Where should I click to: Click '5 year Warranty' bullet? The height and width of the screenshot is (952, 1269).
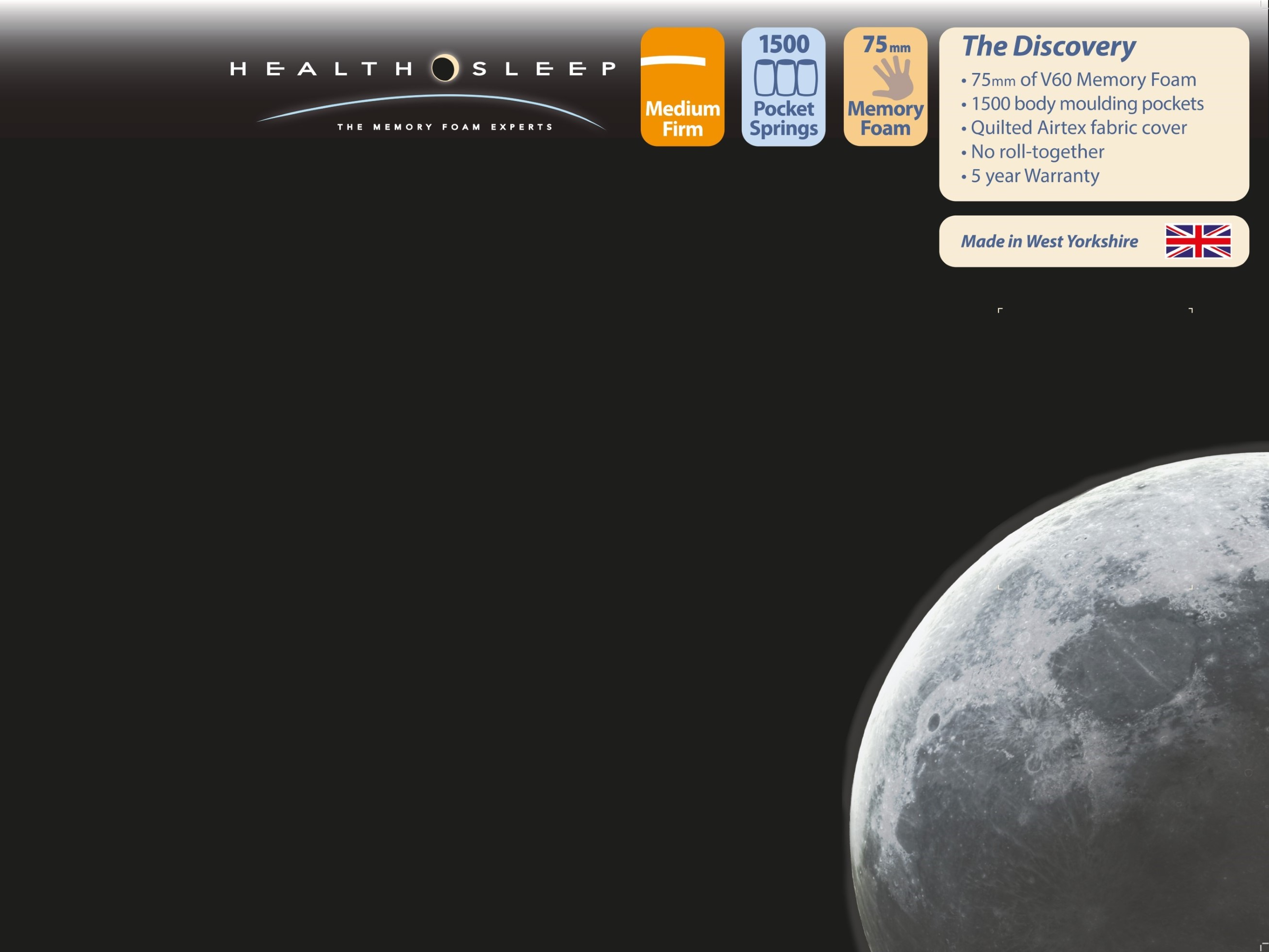click(1030, 176)
